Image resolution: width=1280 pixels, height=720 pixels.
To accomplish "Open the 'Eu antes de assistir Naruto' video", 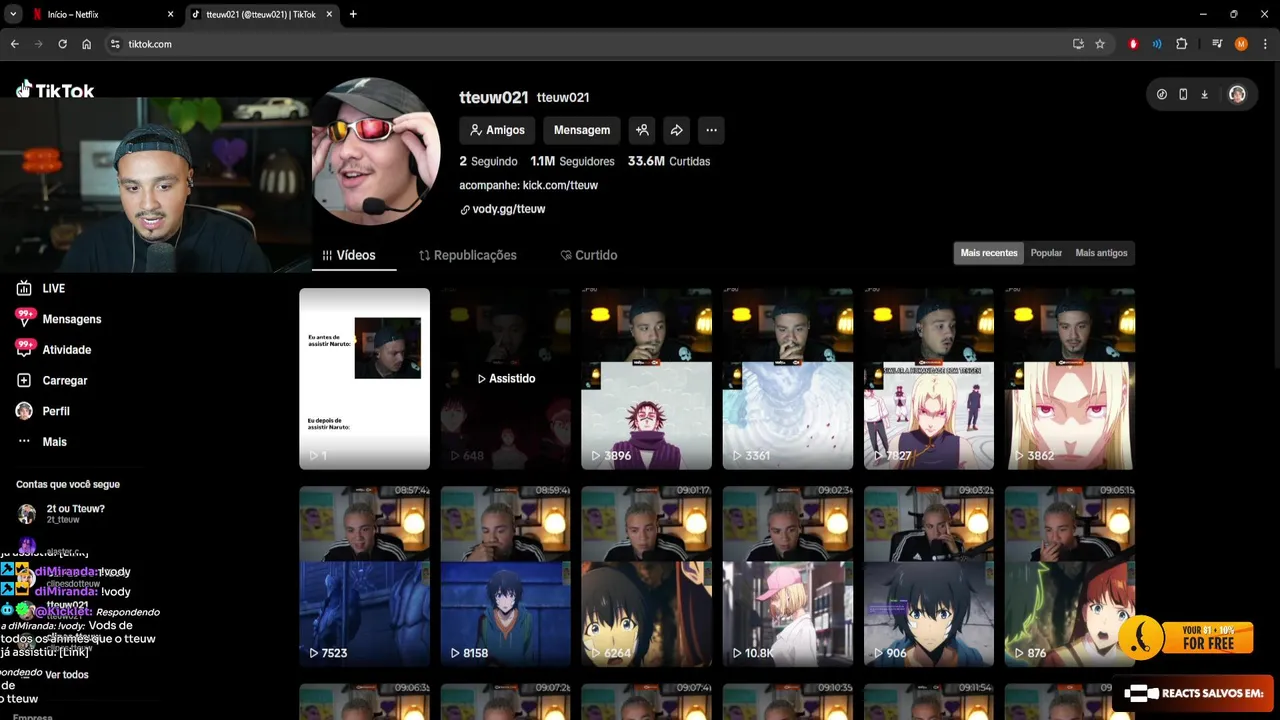I will point(365,379).
